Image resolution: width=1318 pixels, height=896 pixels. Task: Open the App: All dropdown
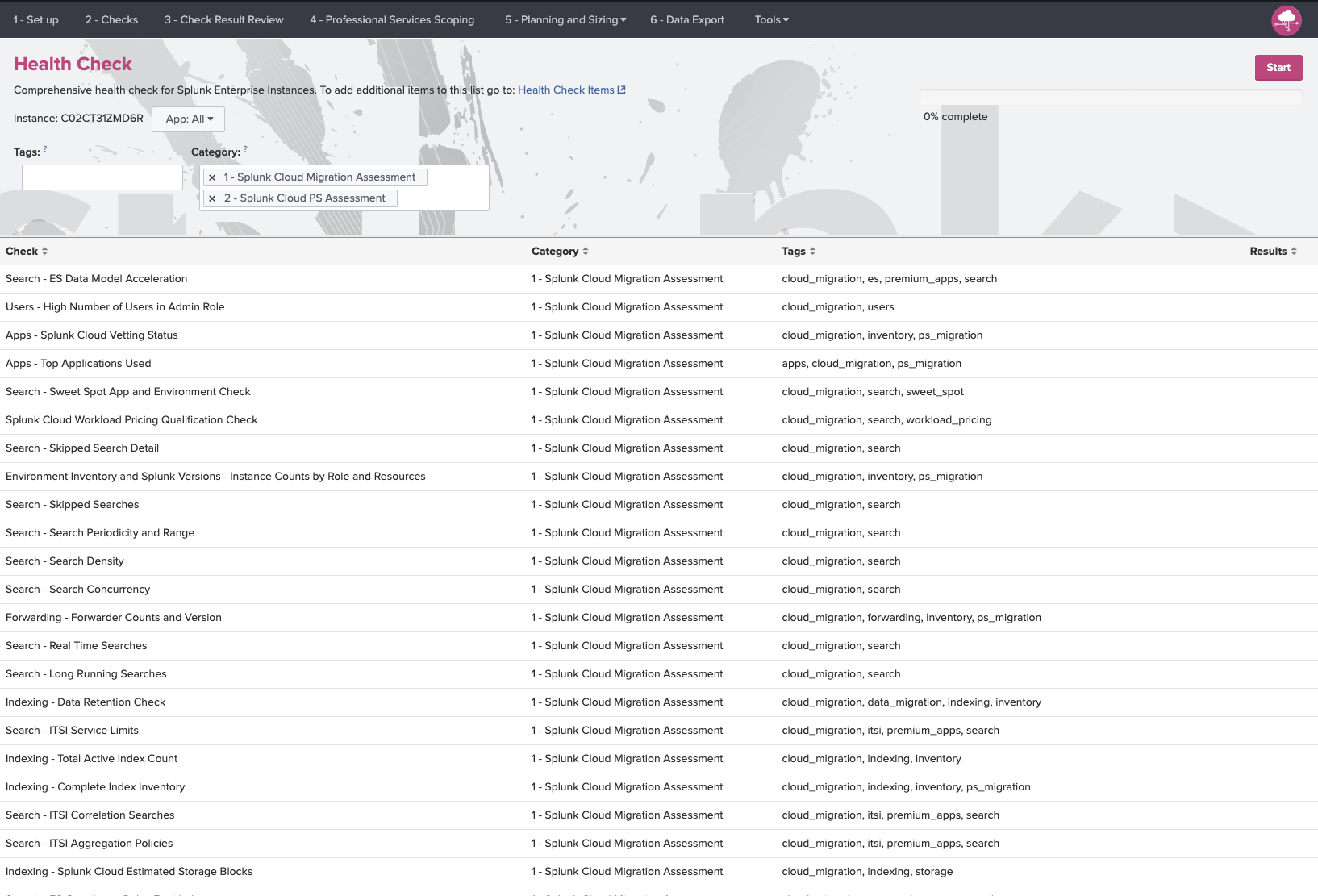click(189, 119)
